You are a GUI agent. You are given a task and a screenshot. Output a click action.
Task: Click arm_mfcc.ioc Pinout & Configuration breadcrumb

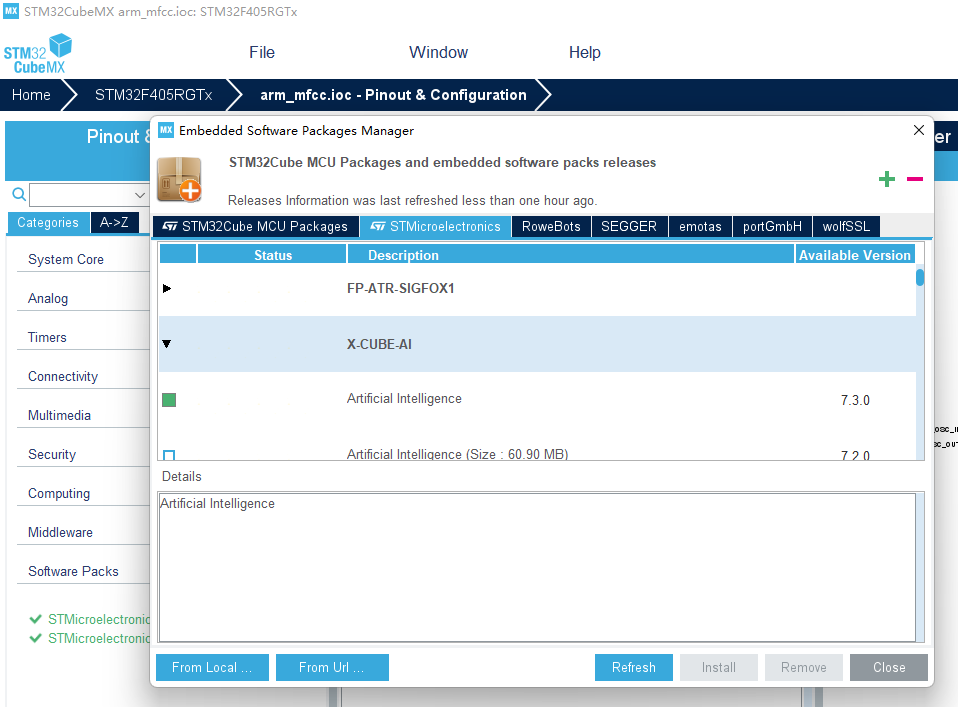click(x=393, y=95)
